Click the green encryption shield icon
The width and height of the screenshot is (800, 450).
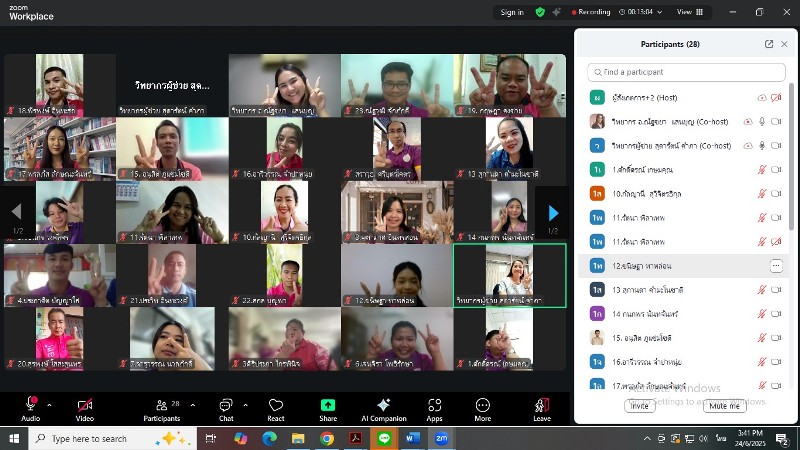[x=540, y=12]
